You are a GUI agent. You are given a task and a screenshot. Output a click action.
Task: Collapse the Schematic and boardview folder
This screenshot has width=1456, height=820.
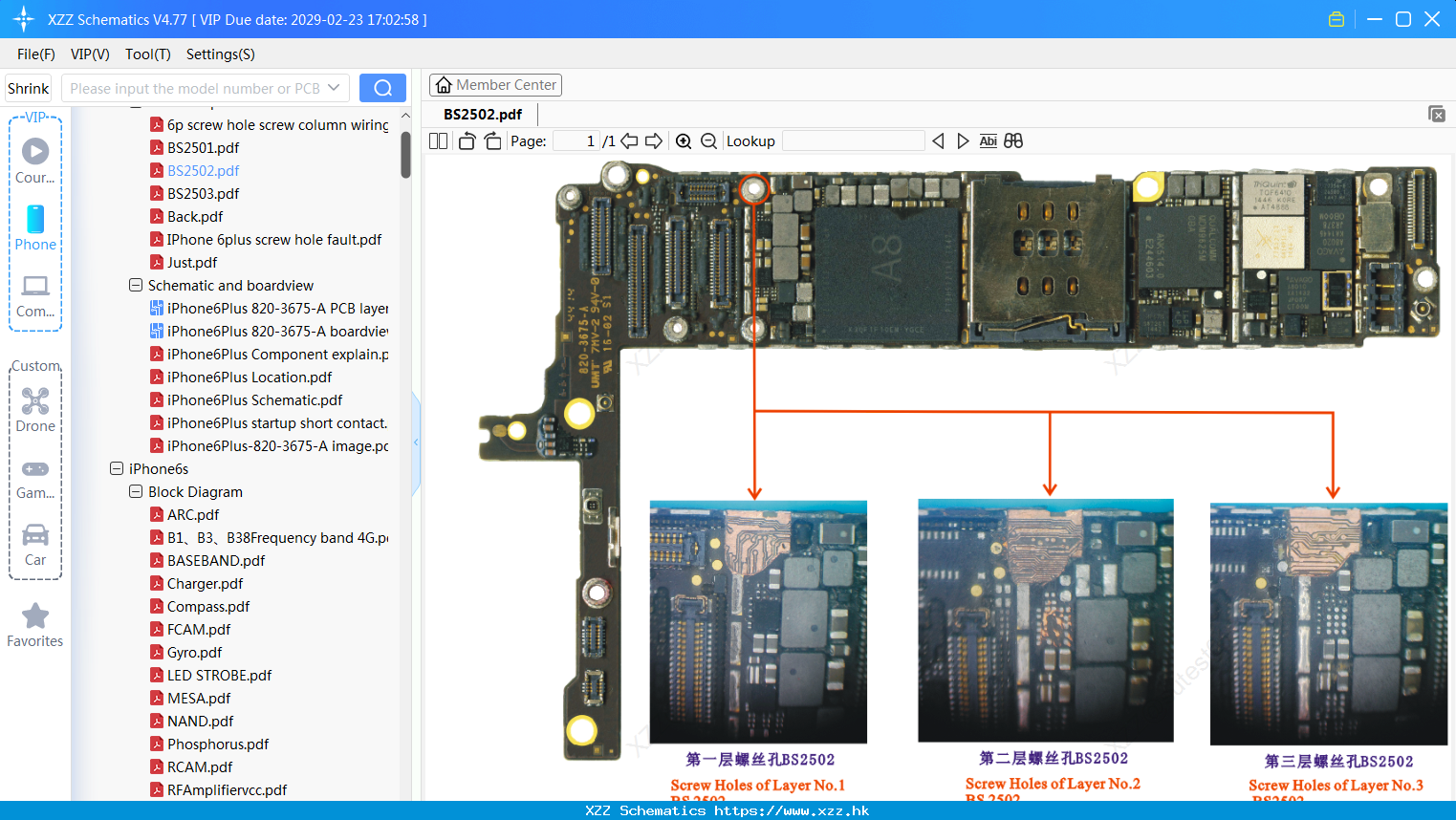tap(136, 285)
